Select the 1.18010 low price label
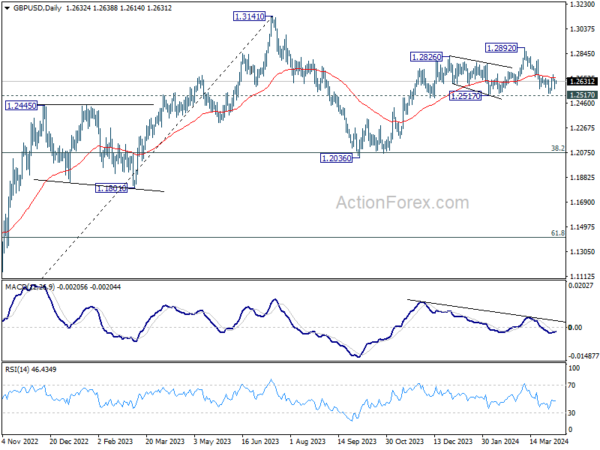 pos(111,188)
